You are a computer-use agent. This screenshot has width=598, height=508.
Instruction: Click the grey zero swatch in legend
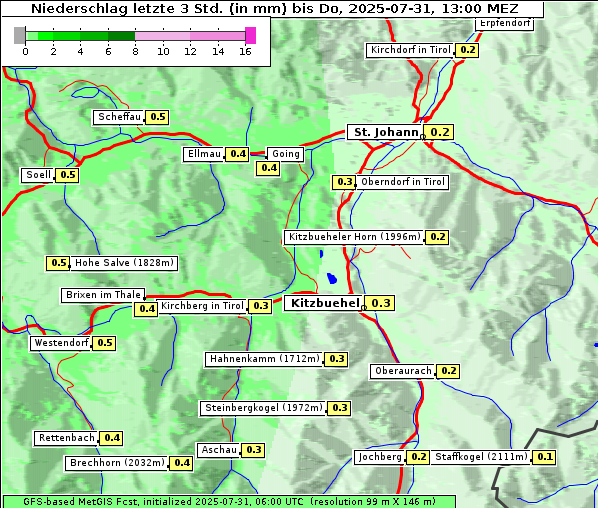[19, 35]
